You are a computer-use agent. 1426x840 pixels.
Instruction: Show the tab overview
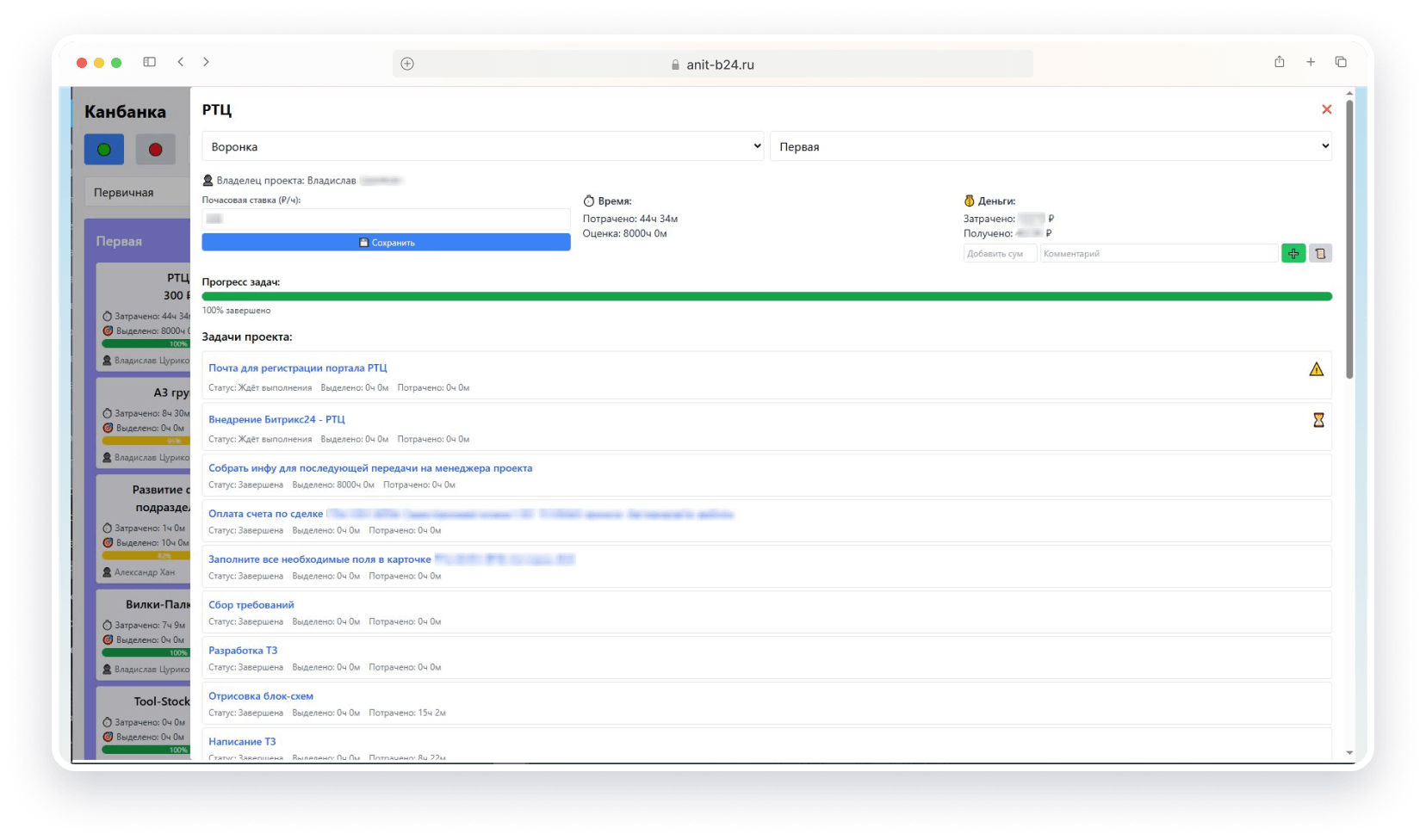[1341, 62]
